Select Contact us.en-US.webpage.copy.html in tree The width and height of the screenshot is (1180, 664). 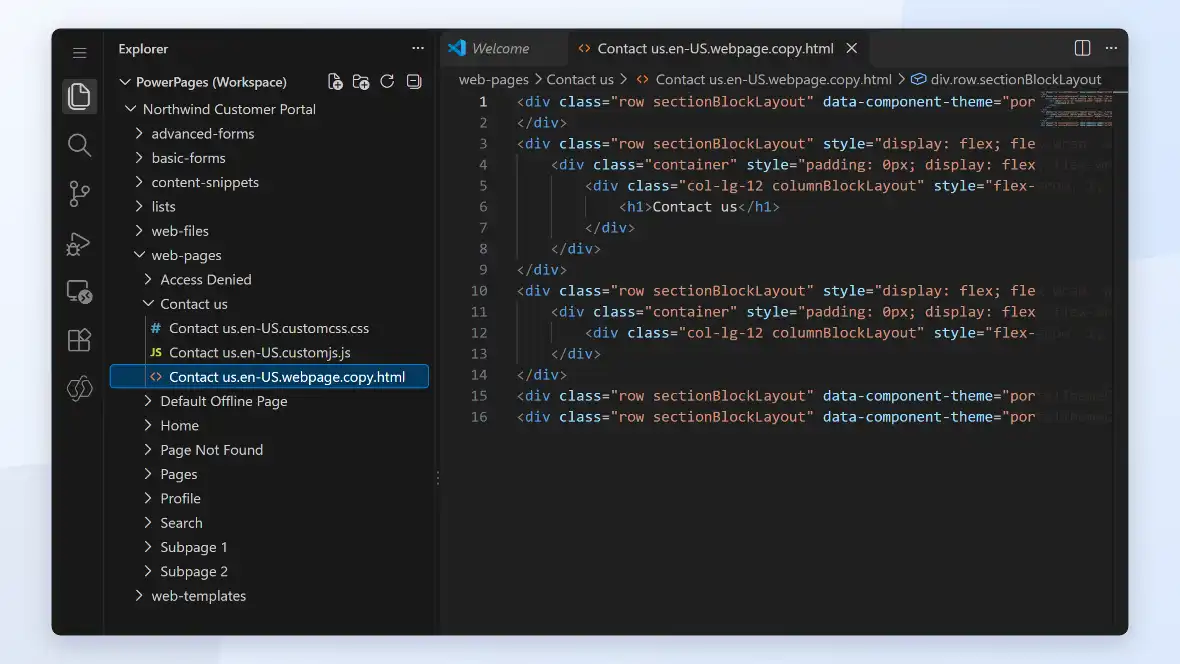269,376
